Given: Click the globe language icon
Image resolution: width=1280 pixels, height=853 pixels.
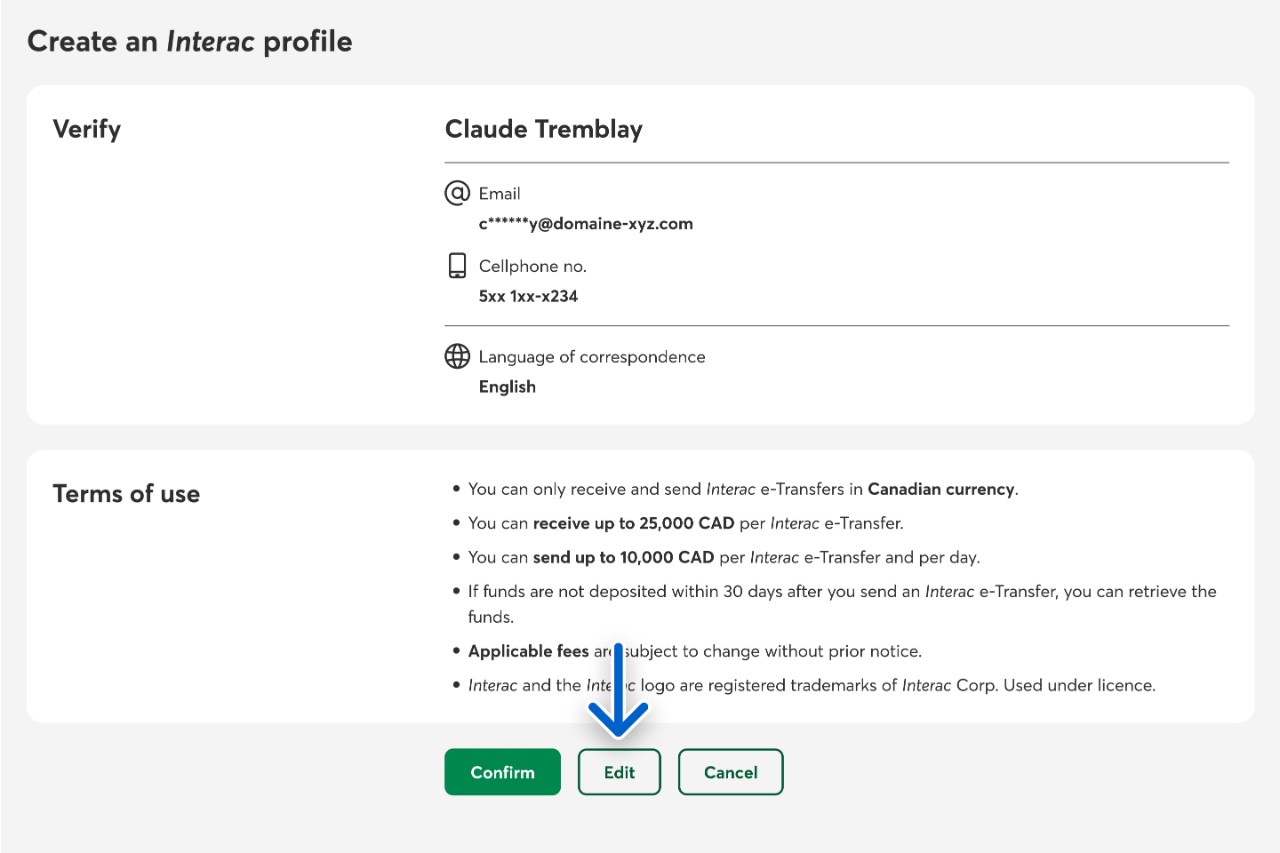Looking at the screenshot, I should tap(457, 356).
